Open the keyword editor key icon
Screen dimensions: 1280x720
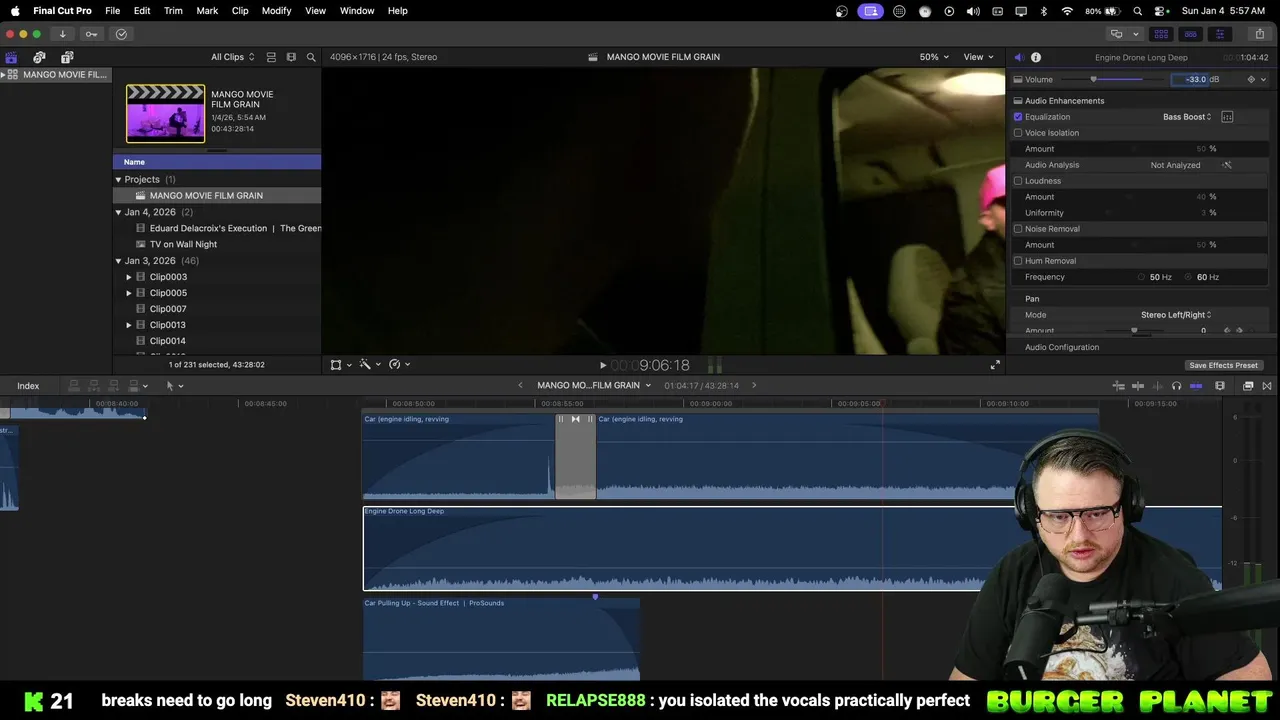coord(91,34)
